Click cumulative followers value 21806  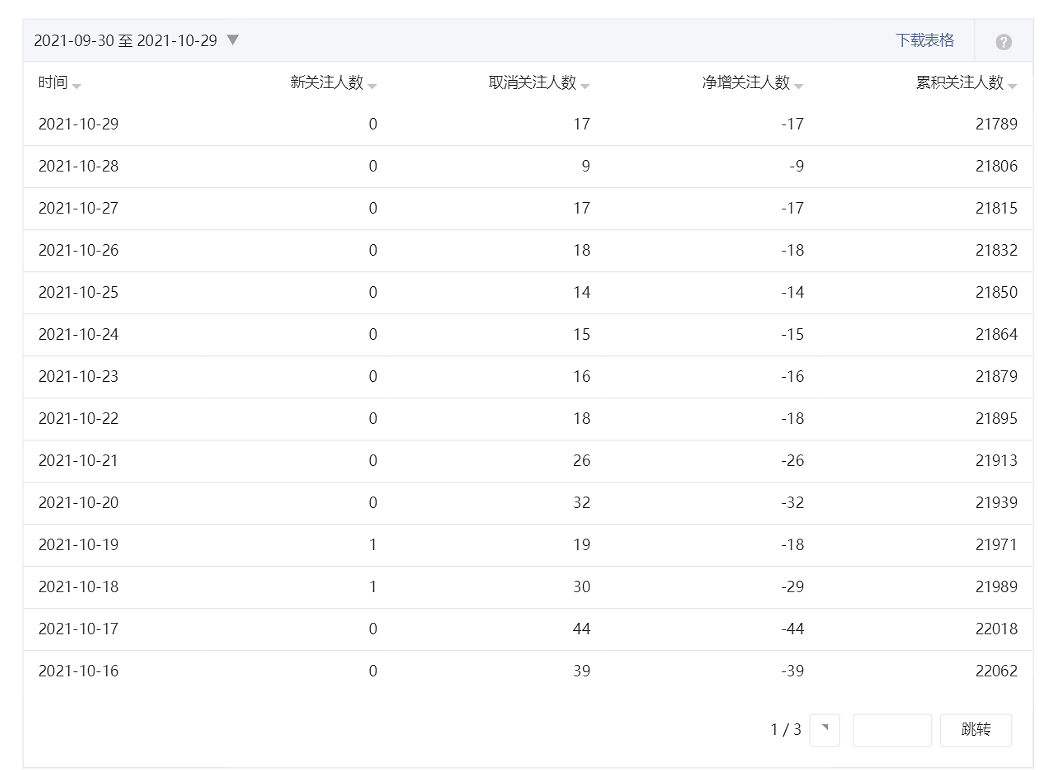coord(996,166)
